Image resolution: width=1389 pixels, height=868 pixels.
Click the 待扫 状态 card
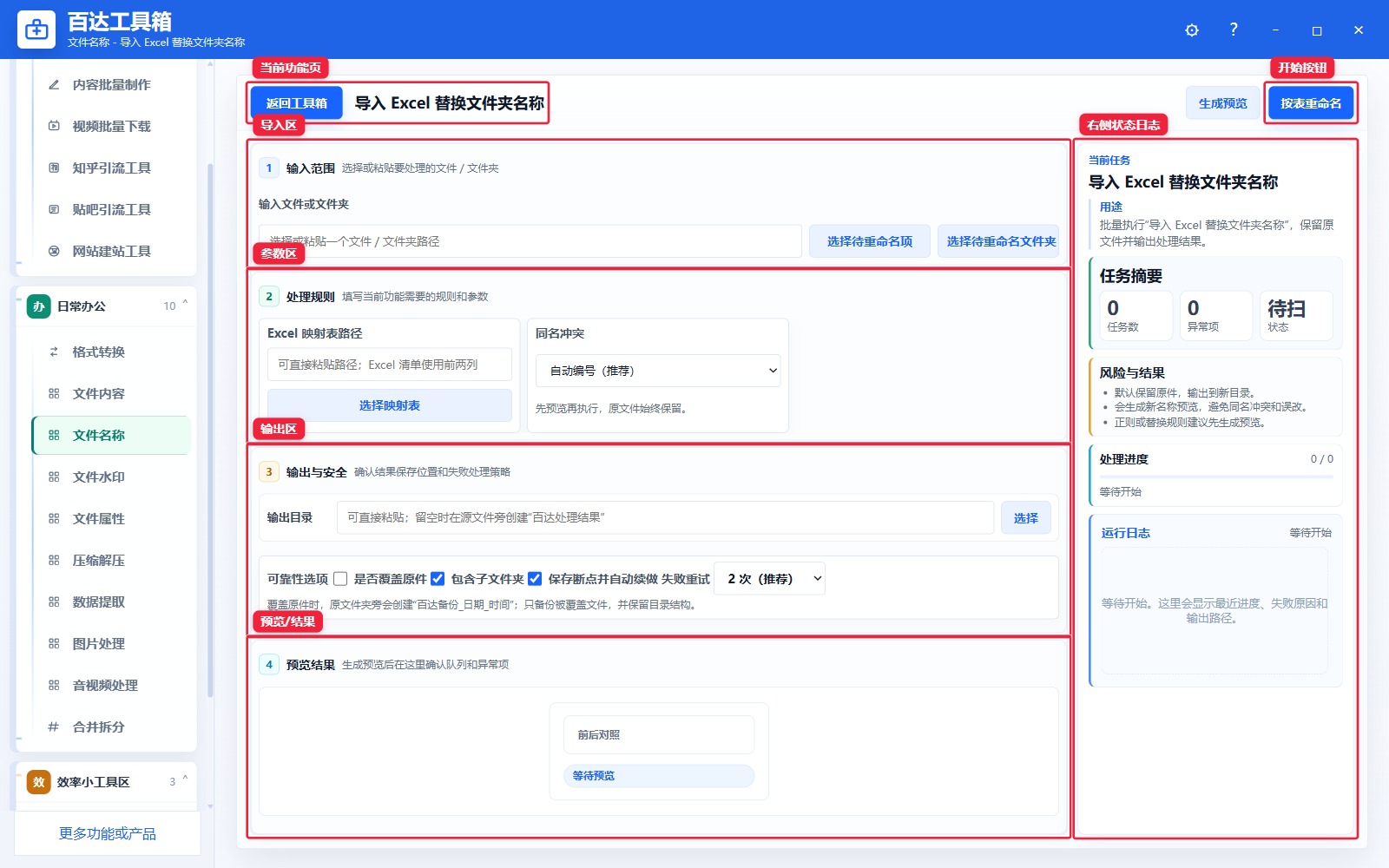1296,315
